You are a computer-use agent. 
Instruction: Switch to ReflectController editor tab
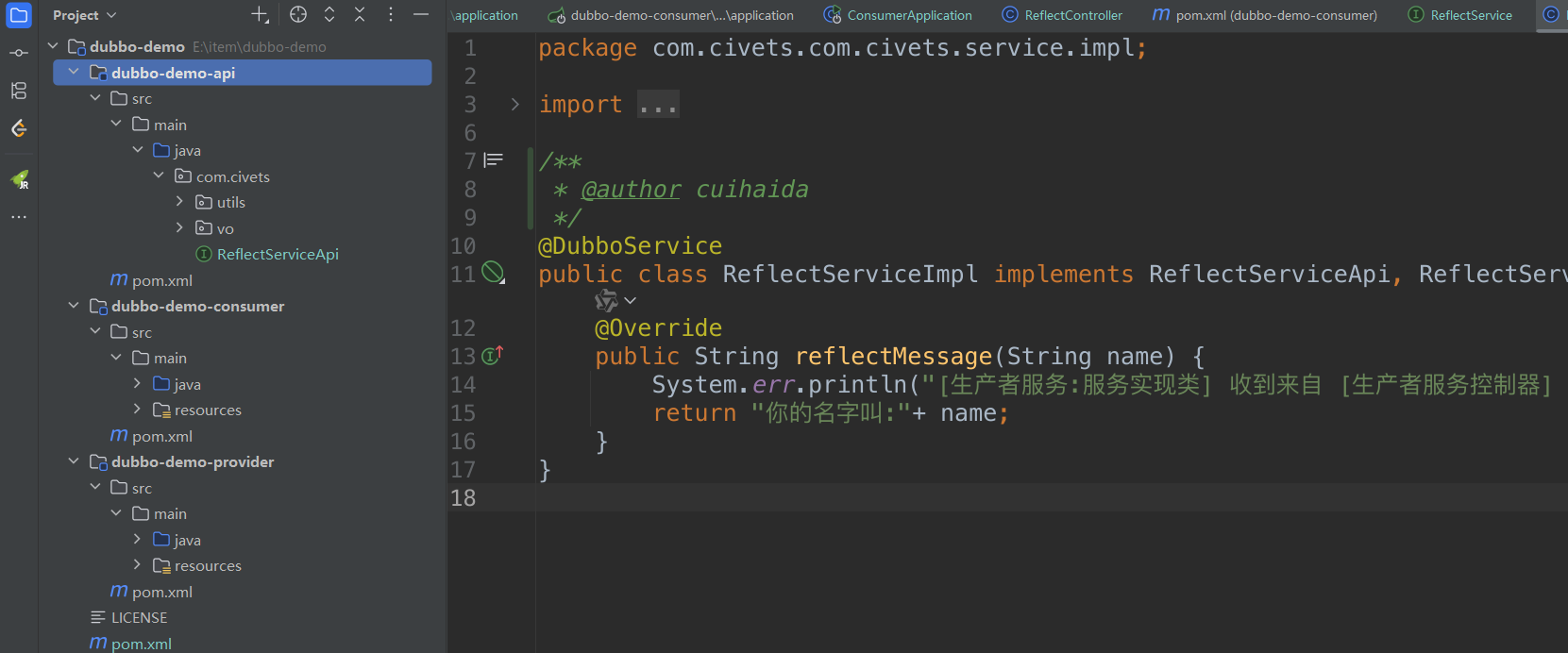(x=1062, y=15)
